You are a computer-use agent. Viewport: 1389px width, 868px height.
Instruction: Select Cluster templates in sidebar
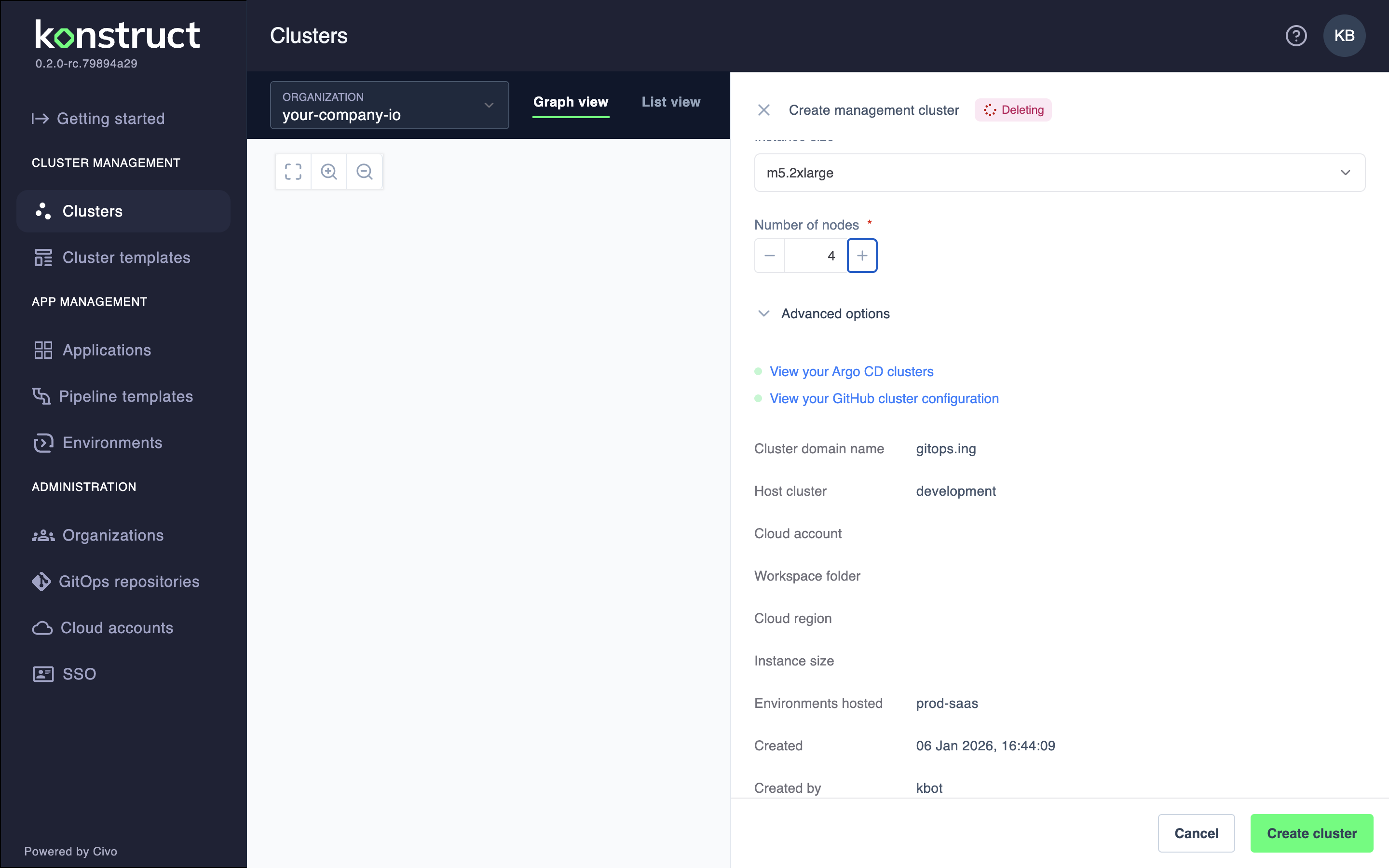pyautogui.click(x=126, y=257)
